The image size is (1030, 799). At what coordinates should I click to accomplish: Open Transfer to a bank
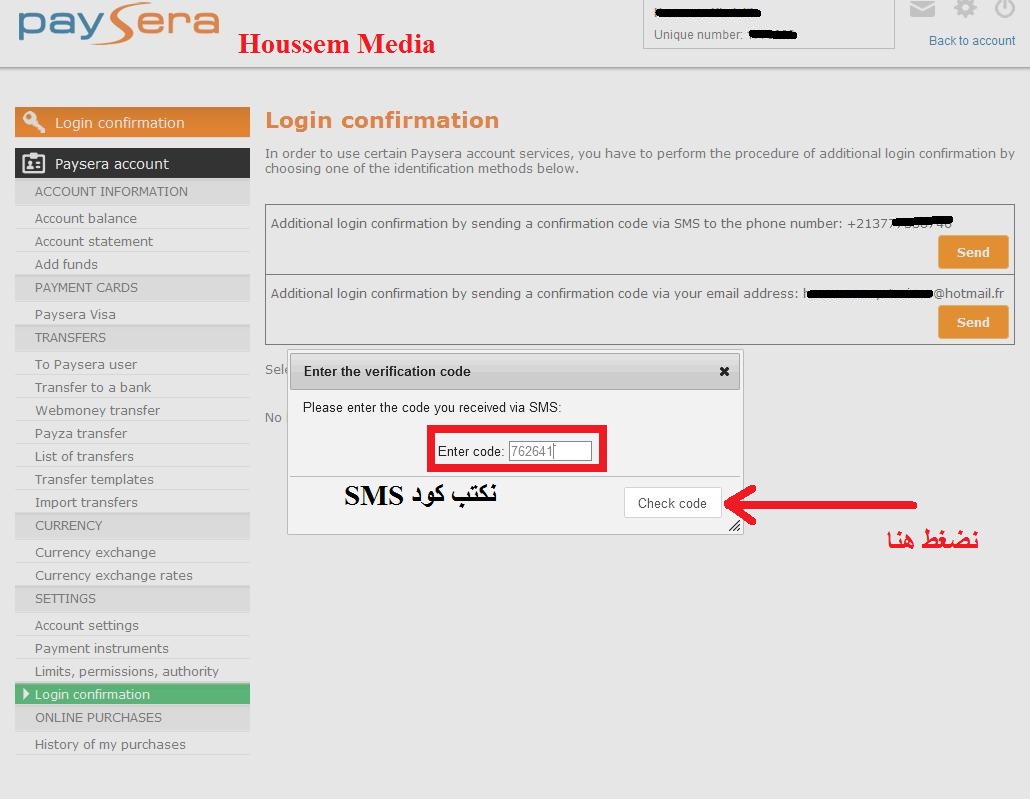click(x=93, y=387)
